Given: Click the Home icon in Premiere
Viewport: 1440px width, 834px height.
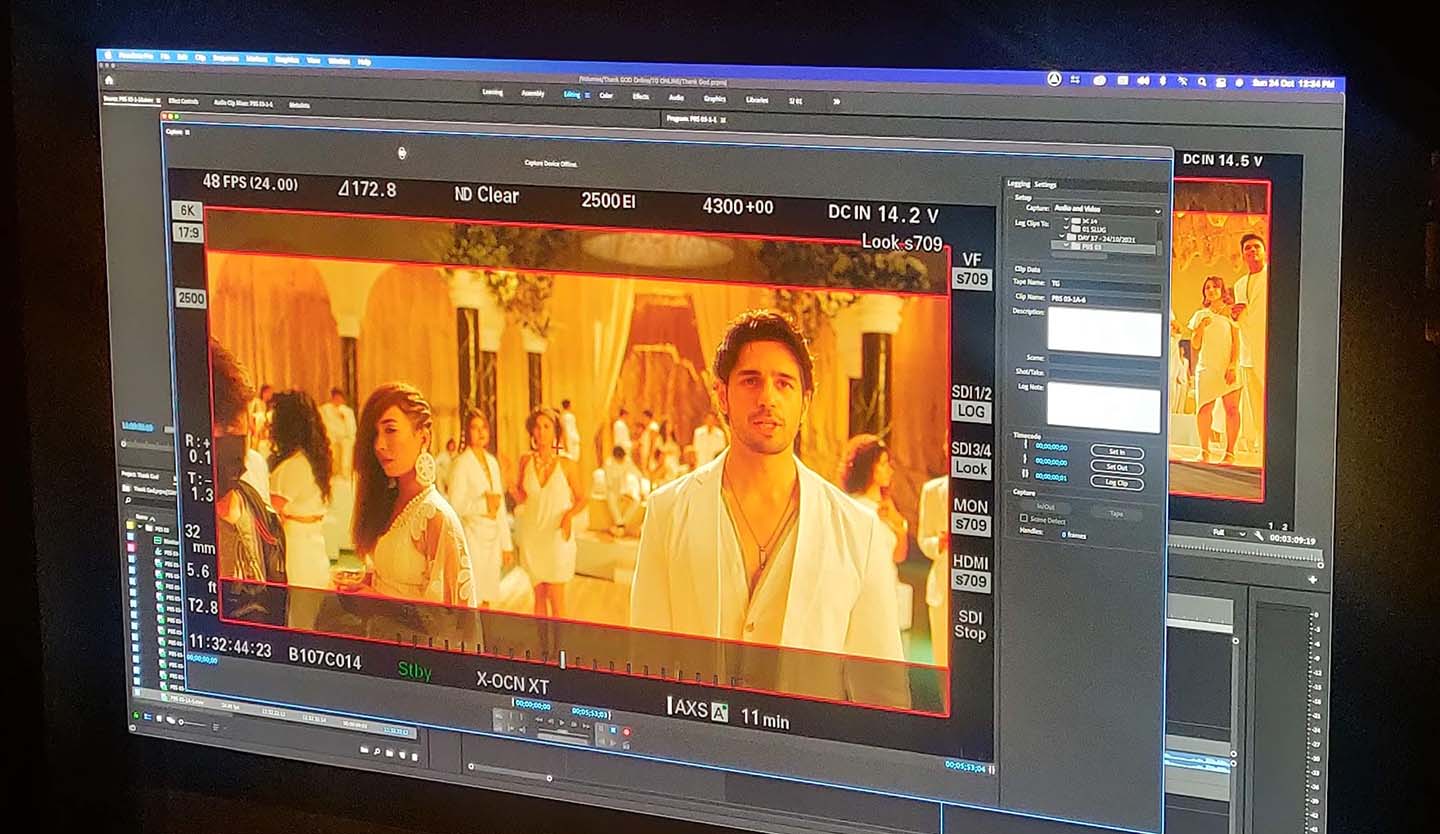Looking at the screenshot, I should tap(109, 80).
